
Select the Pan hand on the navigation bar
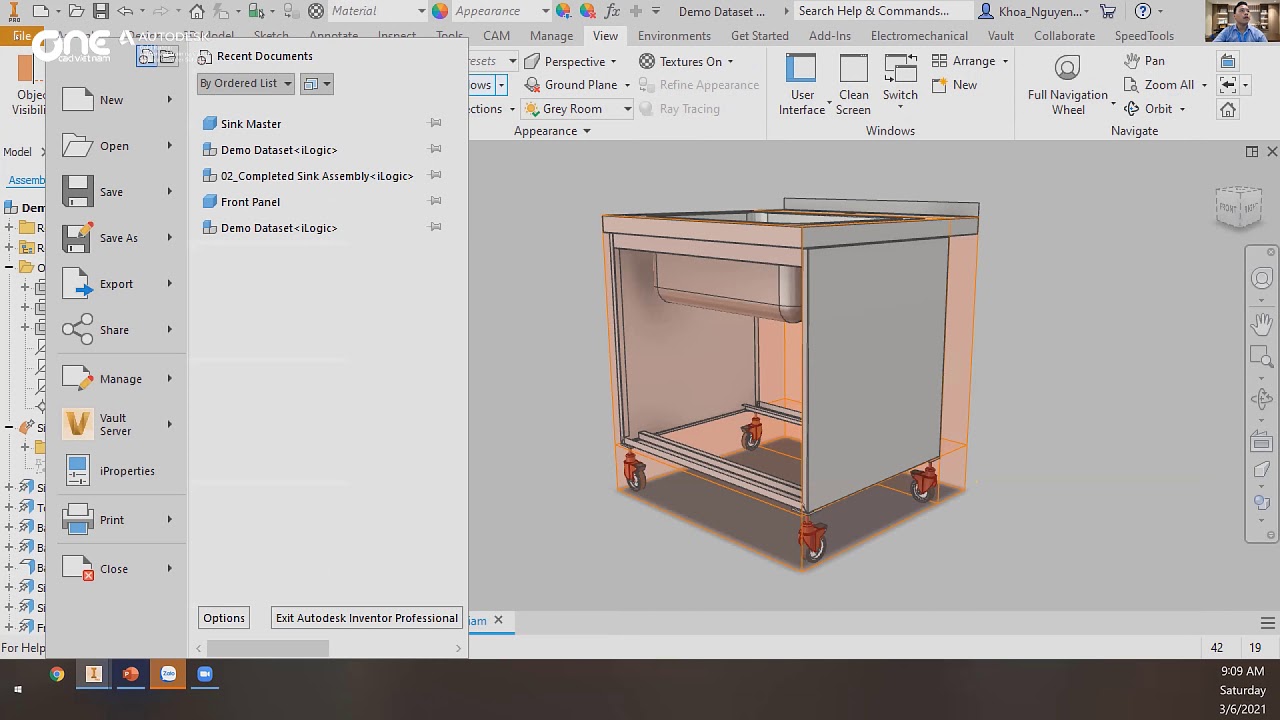tap(1262, 323)
